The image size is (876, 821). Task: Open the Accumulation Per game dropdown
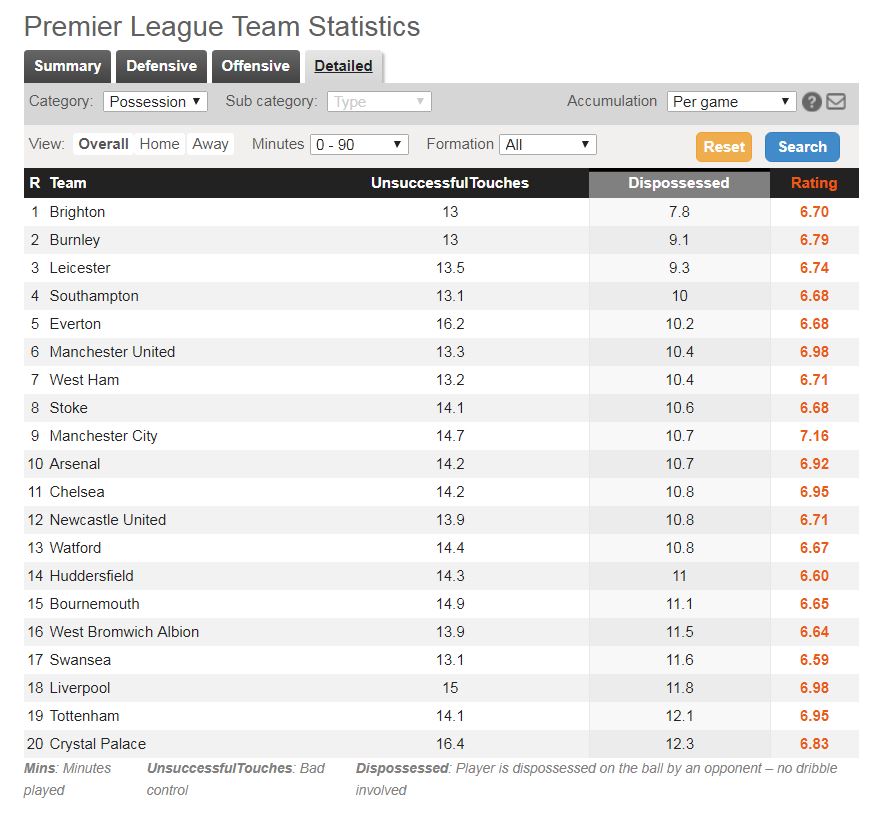[731, 102]
